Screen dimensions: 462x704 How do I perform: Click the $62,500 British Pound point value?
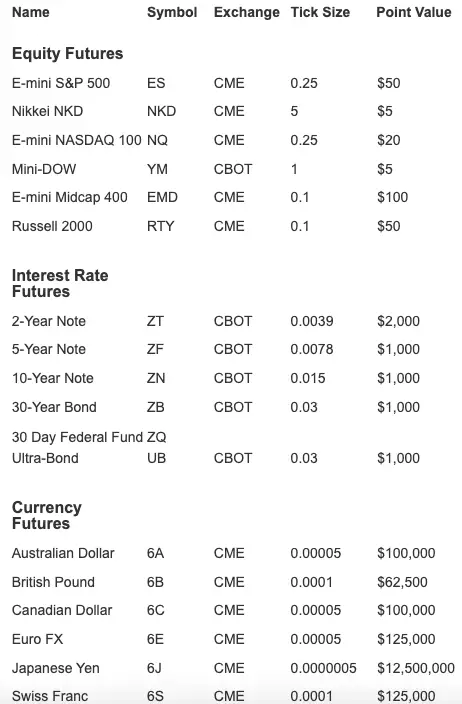tap(402, 582)
